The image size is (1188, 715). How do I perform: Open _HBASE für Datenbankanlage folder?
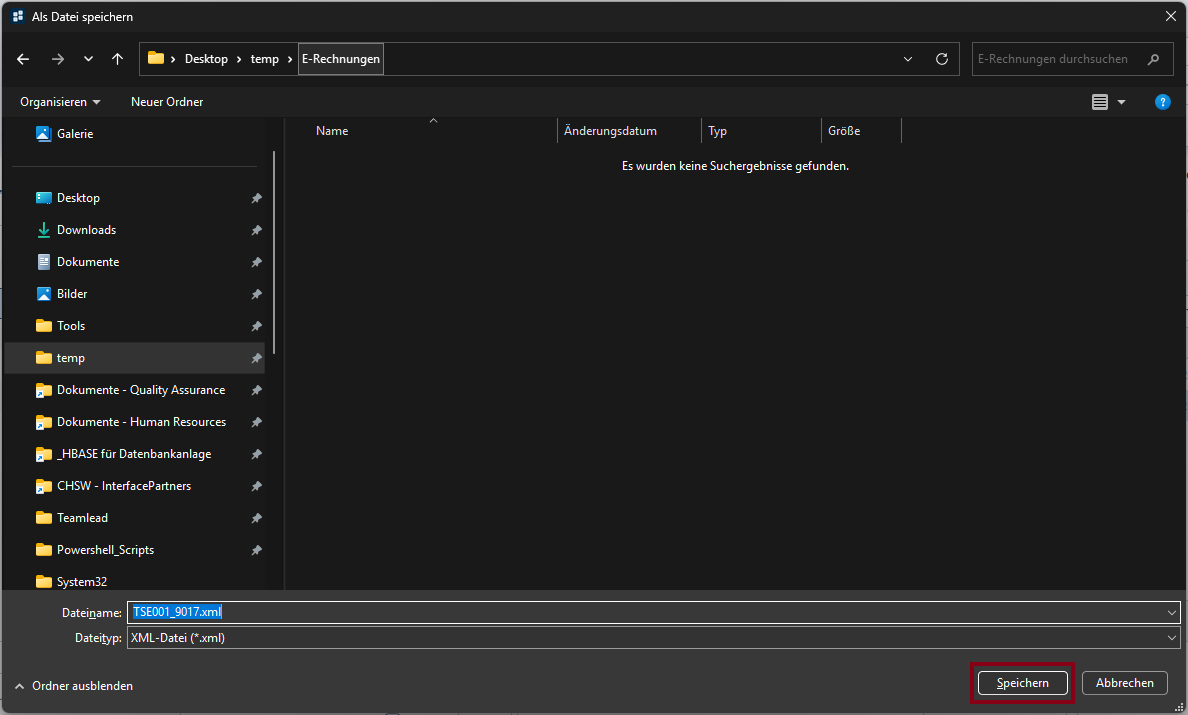pyautogui.click(x=135, y=454)
